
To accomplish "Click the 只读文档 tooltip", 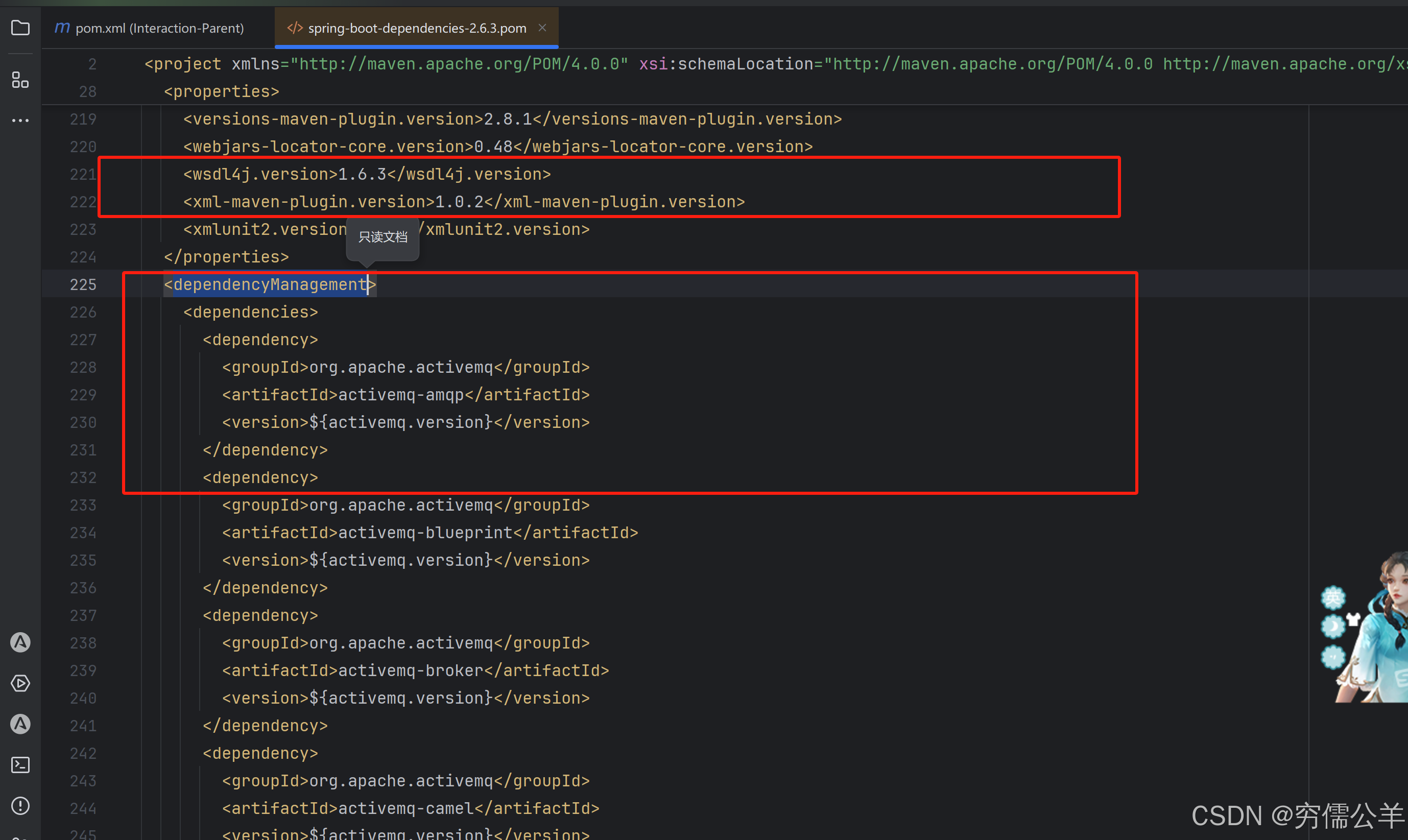I will (383, 236).
